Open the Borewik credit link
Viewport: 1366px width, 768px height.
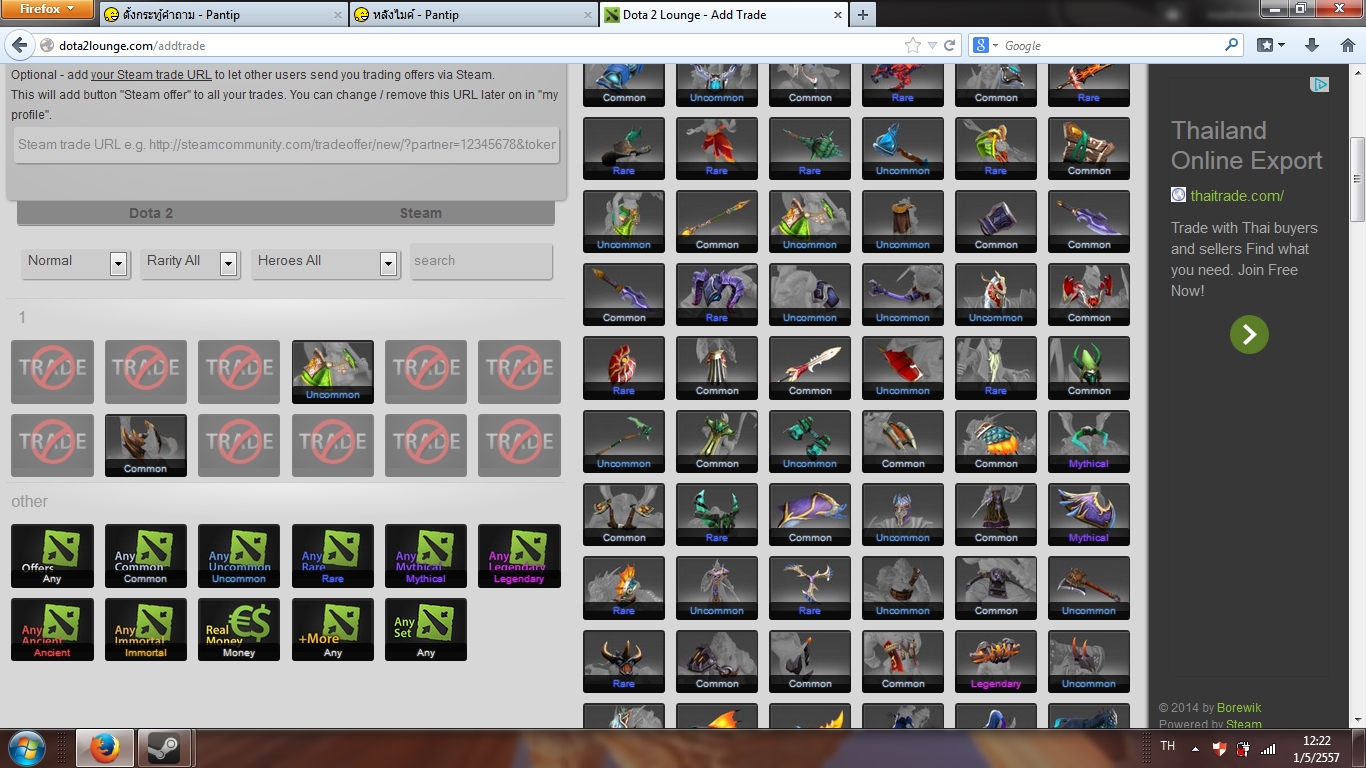[x=1239, y=708]
